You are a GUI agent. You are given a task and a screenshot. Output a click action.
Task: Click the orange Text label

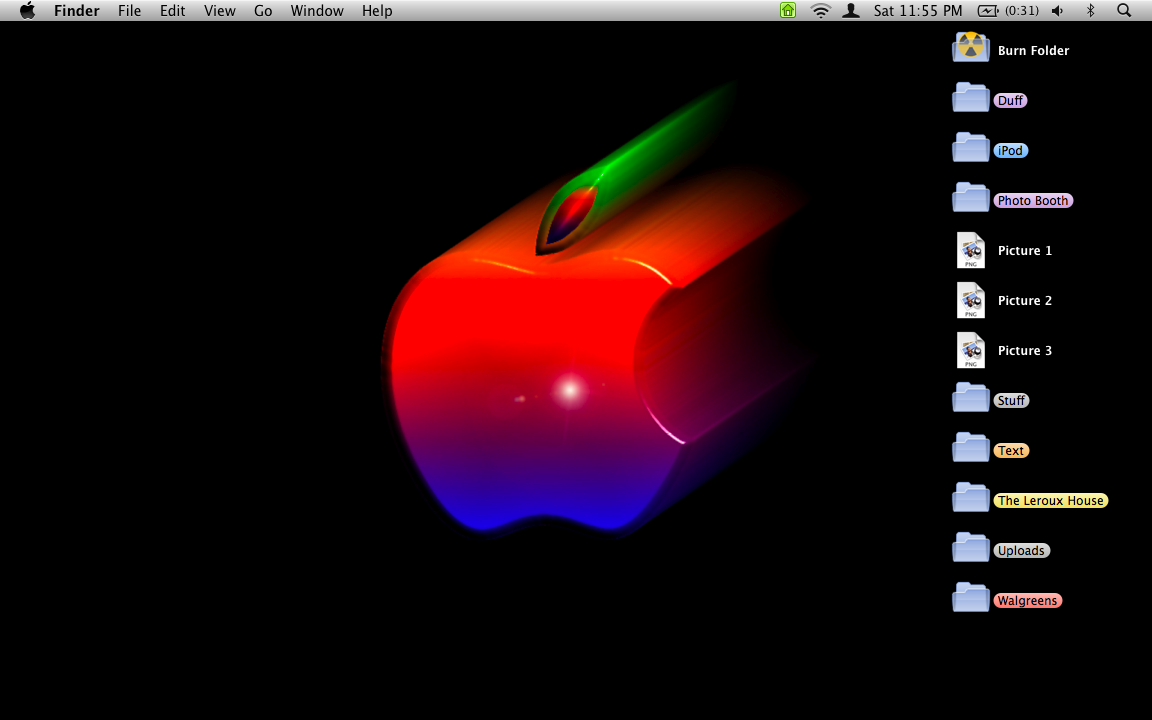1011,450
